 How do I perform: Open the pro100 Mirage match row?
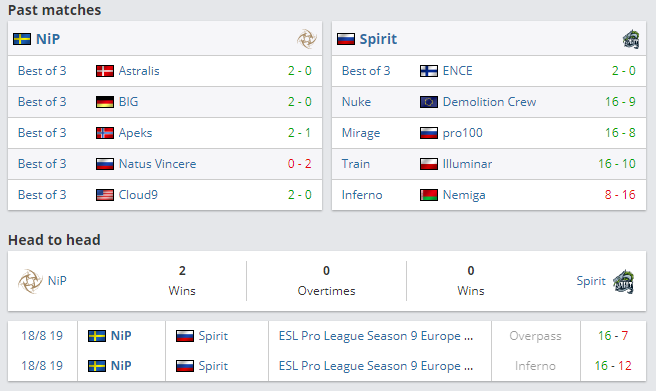[489, 133]
